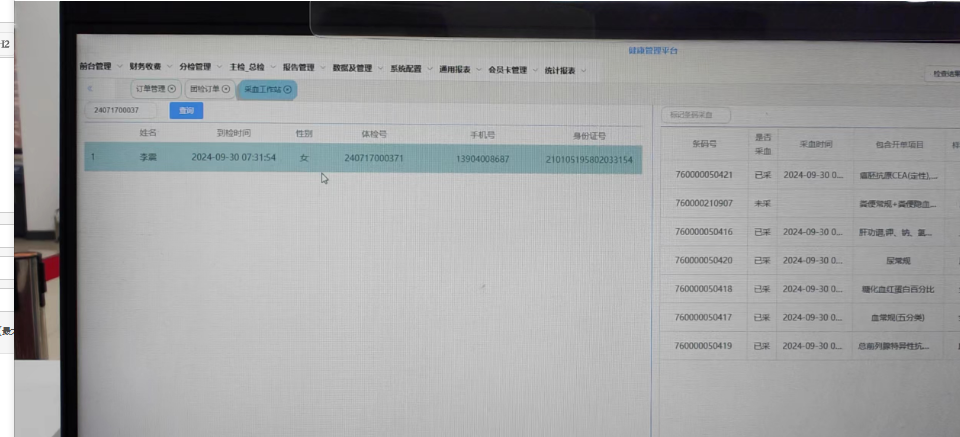Click the blue 查询 search button

(186, 111)
